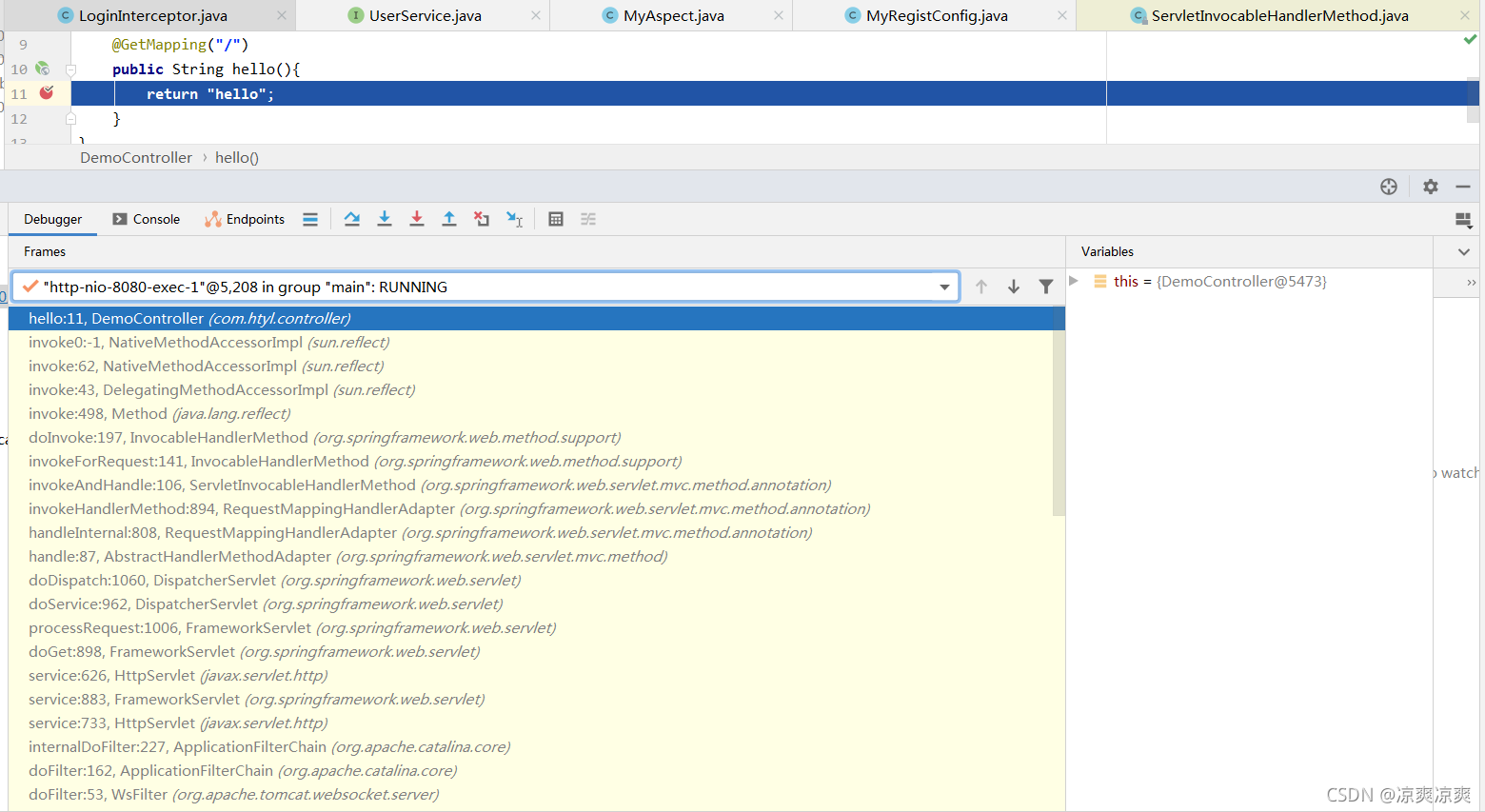The height and width of the screenshot is (812, 1485).
Task: Click the double-chevron to show more on right
Action: 1472,283
